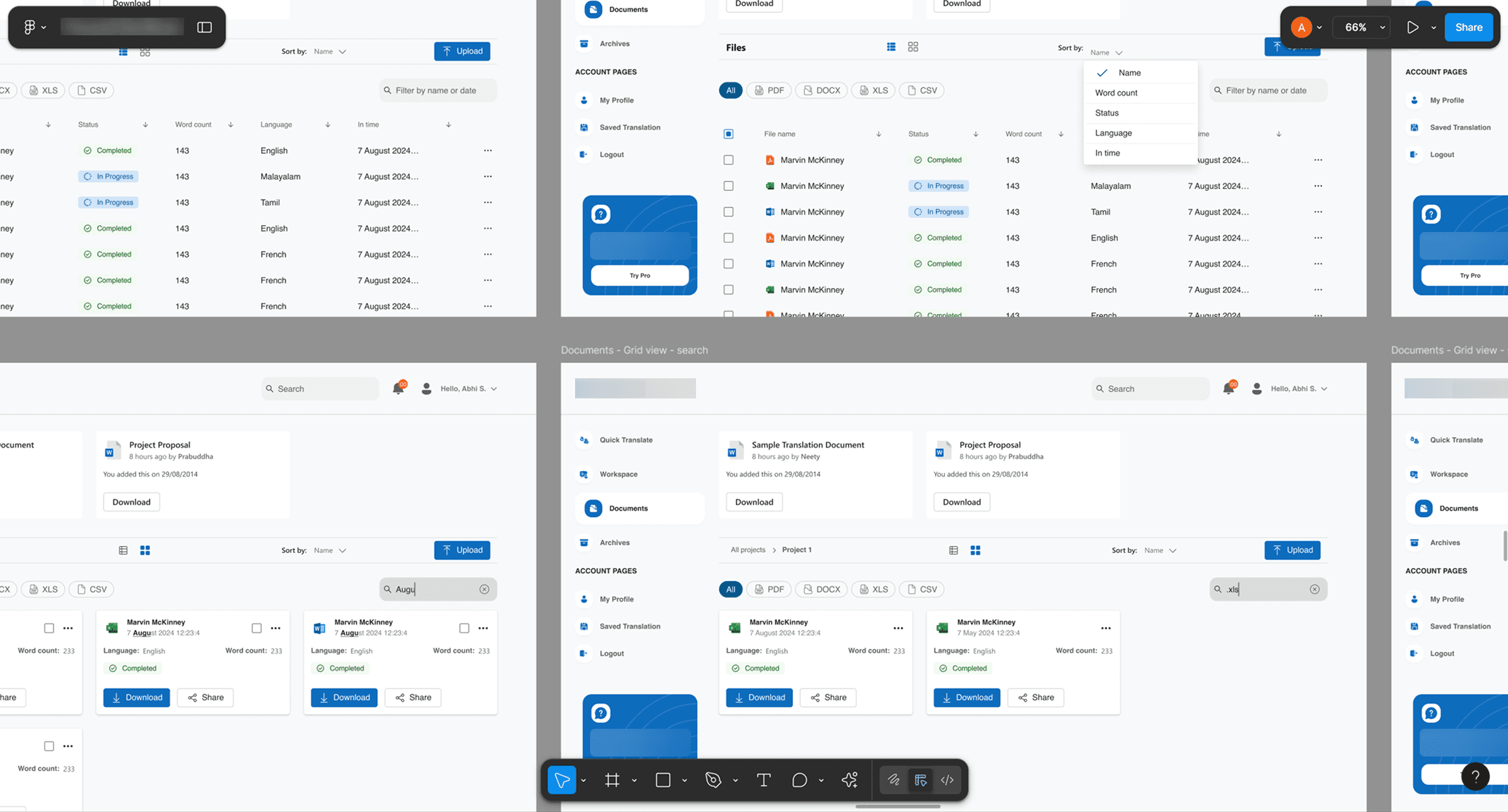
Task: Select the Text tool
Action: coord(763,780)
